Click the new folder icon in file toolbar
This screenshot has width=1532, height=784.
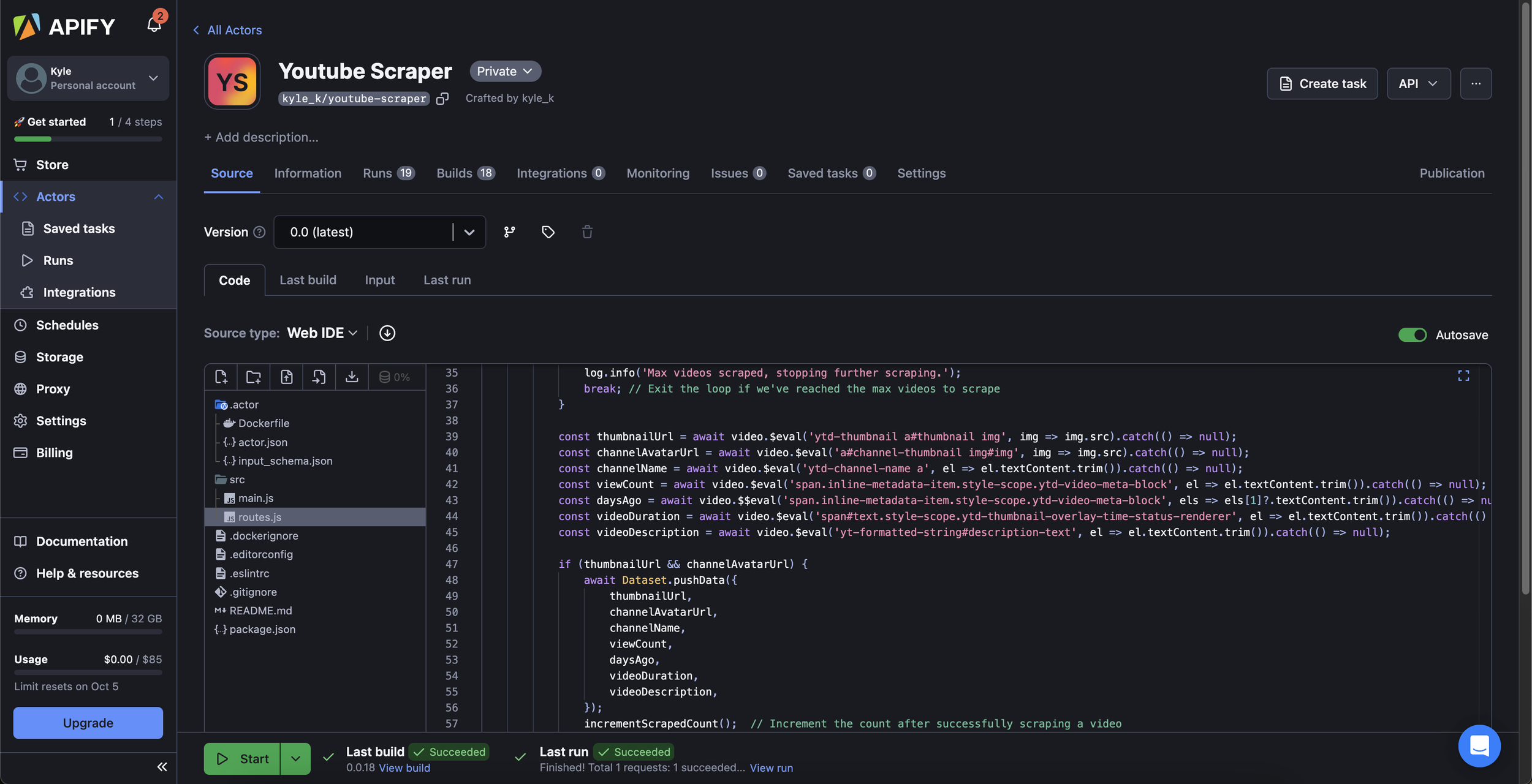(x=254, y=377)
